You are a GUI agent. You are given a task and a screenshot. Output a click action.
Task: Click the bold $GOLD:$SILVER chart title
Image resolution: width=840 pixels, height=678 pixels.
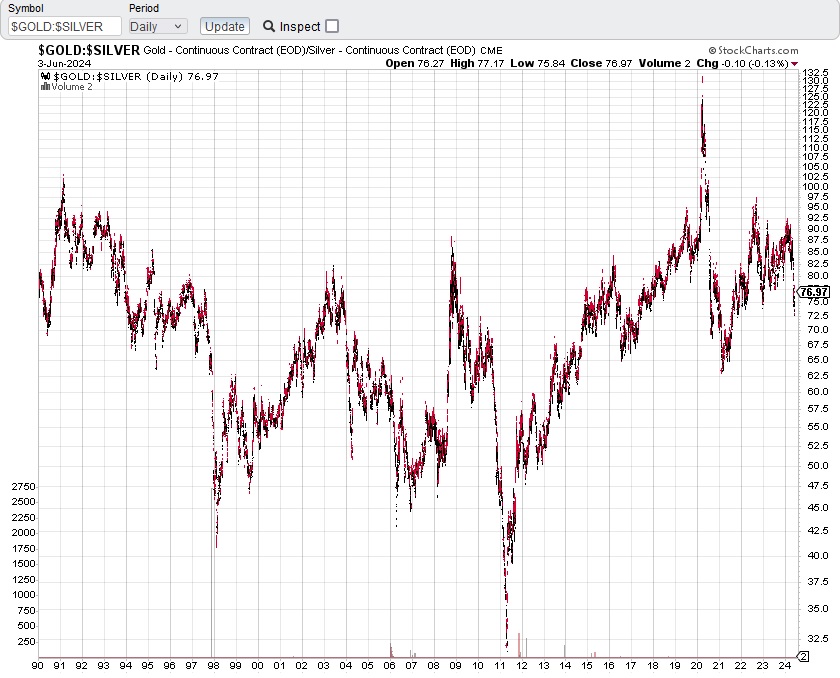88,50
